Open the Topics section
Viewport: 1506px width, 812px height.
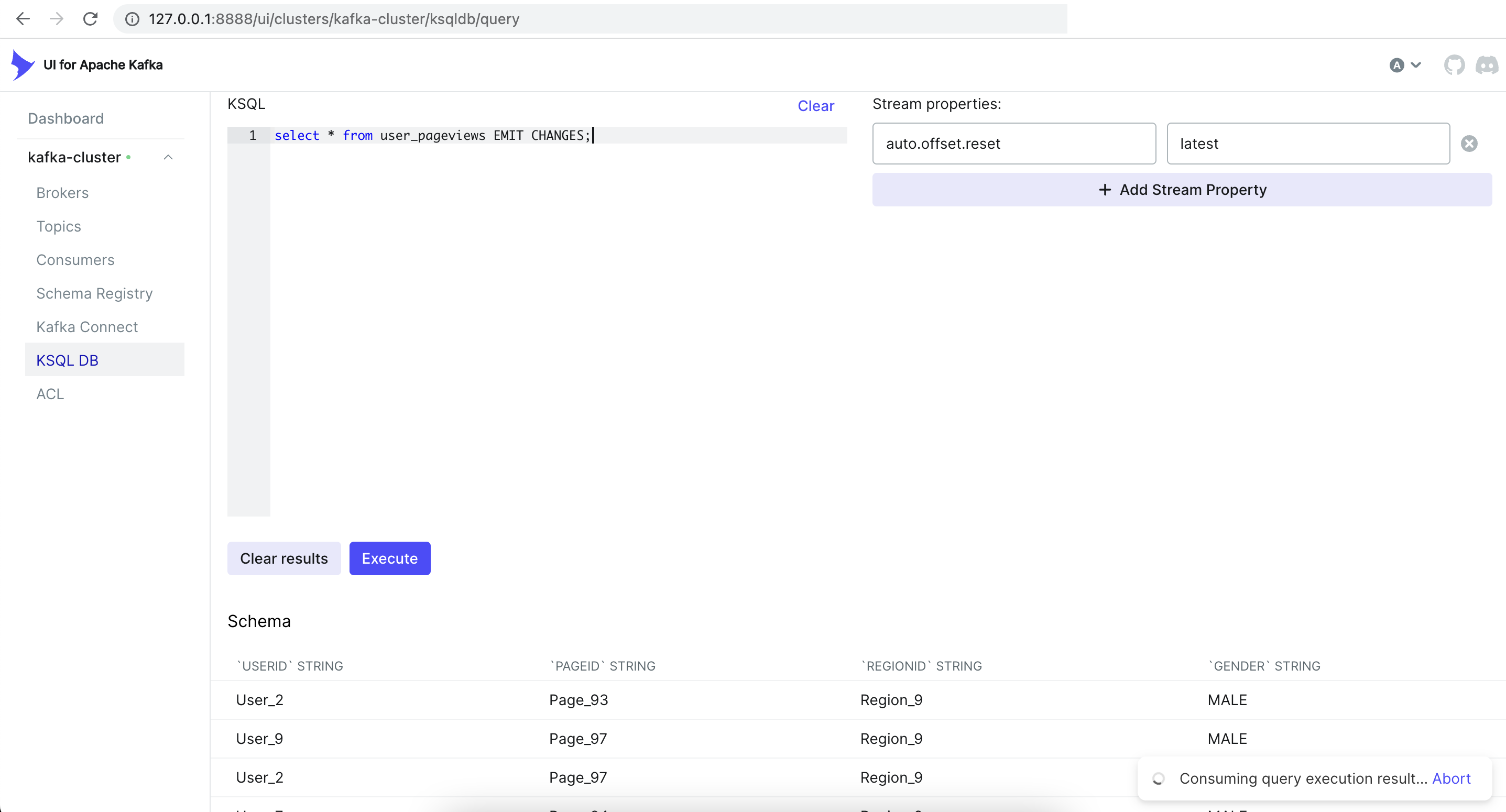pos(59,226)
